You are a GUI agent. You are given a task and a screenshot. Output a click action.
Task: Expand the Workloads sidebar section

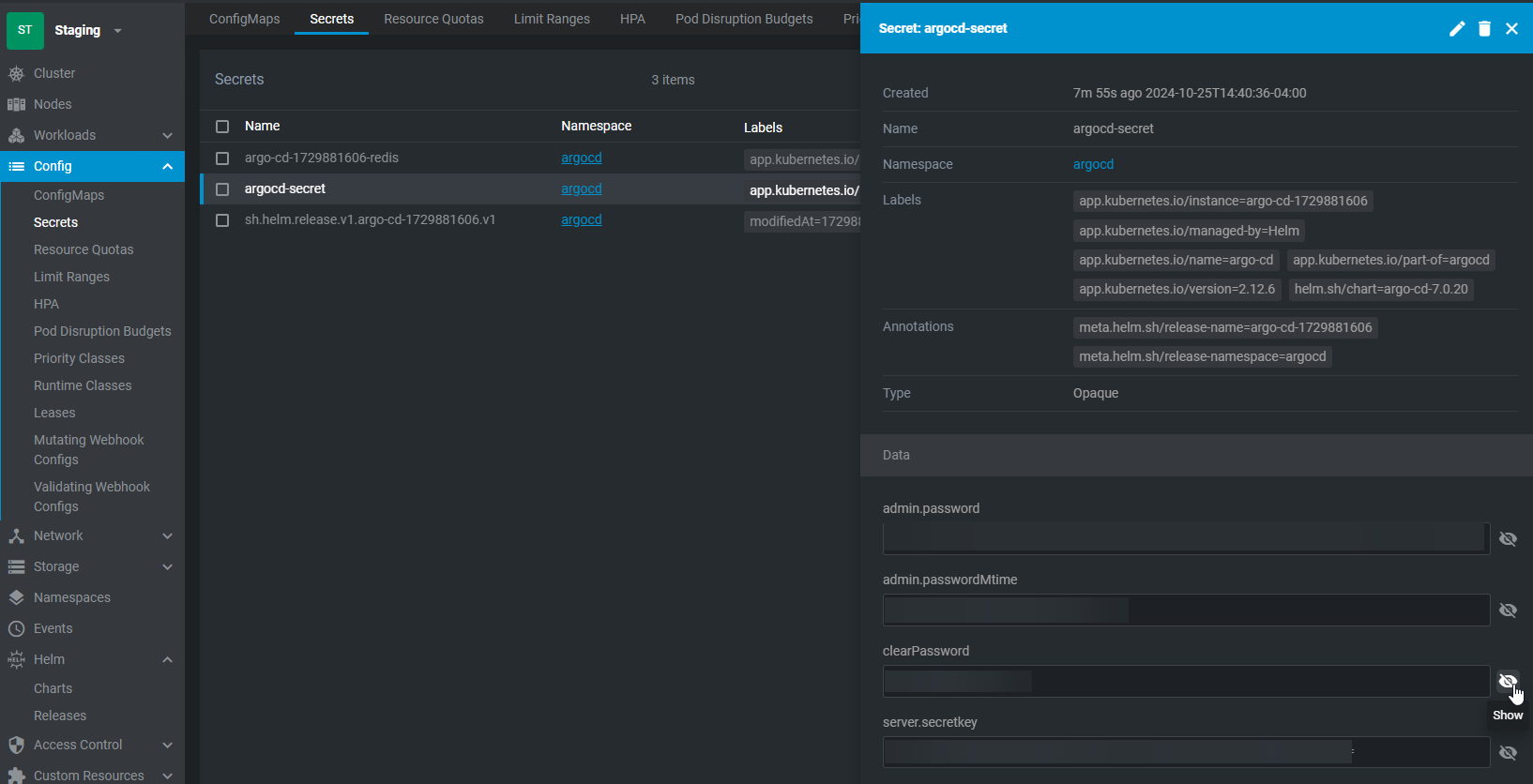167,135
